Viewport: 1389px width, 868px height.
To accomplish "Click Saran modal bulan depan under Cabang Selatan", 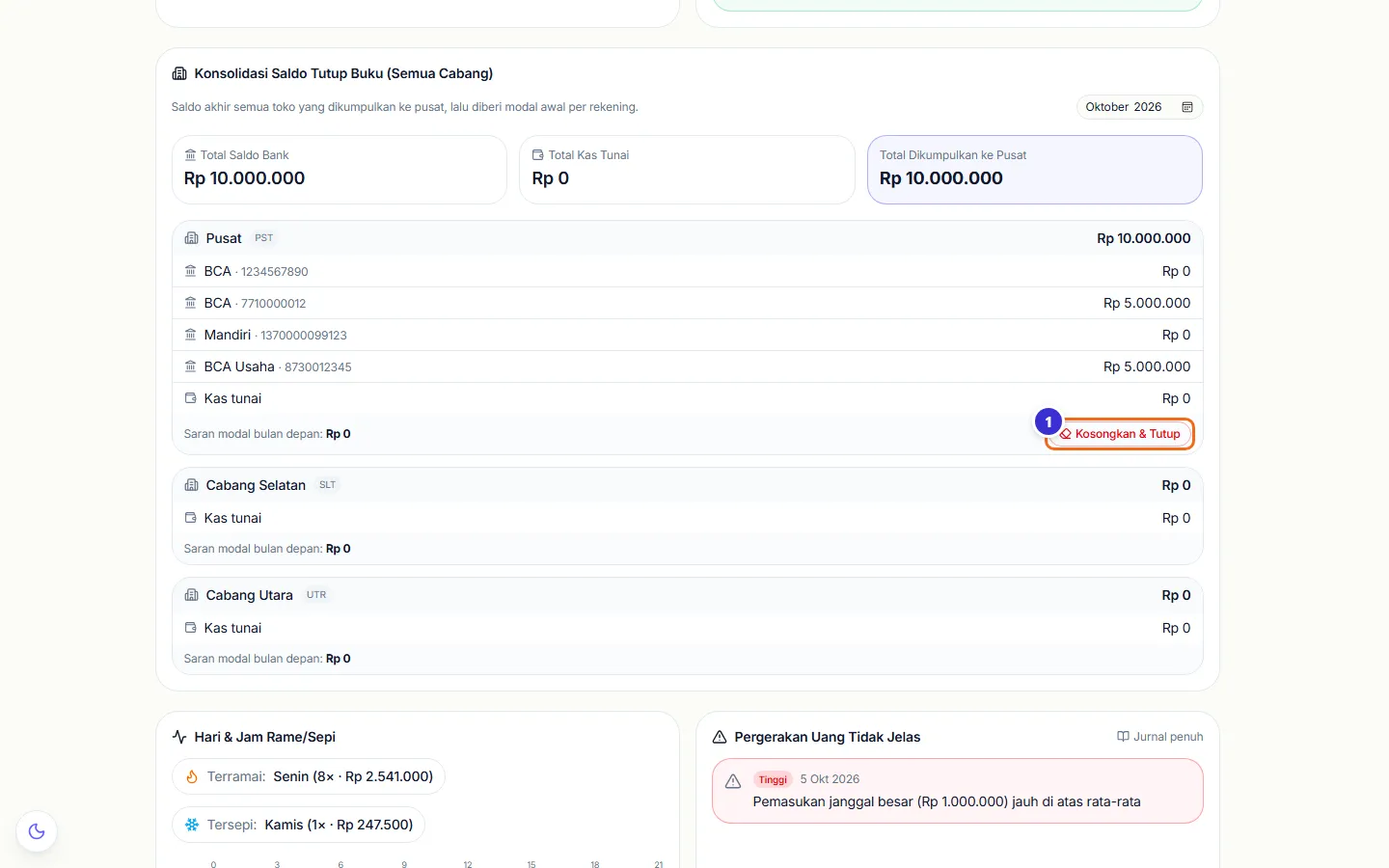I will [267, 549].
